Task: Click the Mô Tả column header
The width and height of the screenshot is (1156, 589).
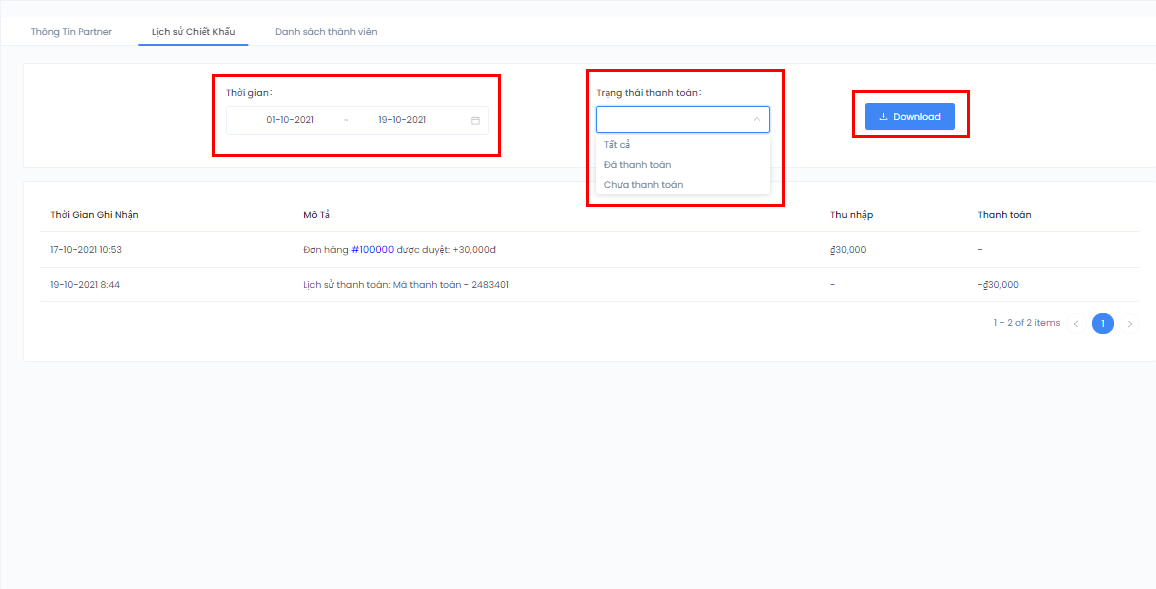Action: click(x=316, y=215)
